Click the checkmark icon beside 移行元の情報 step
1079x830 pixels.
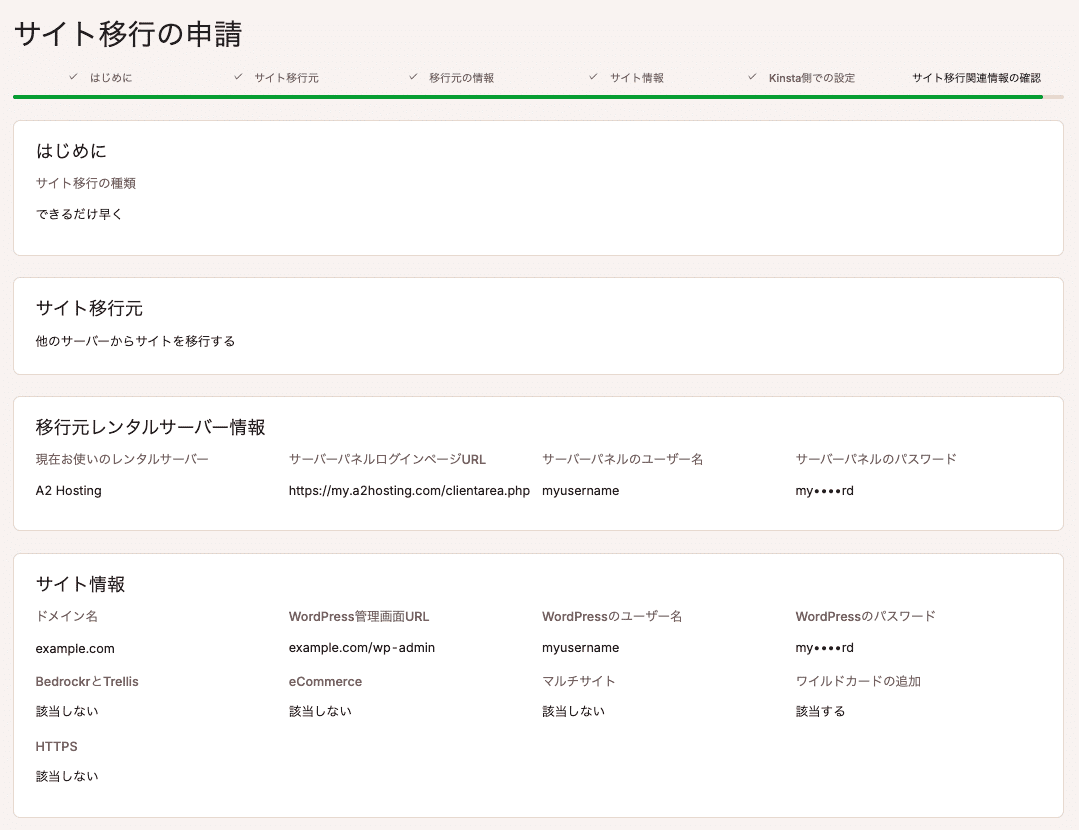click(x=412, y=76)
